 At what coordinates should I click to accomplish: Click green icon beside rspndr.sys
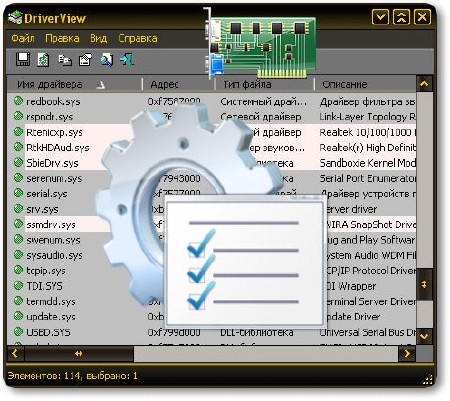click(x=18, y=116)
